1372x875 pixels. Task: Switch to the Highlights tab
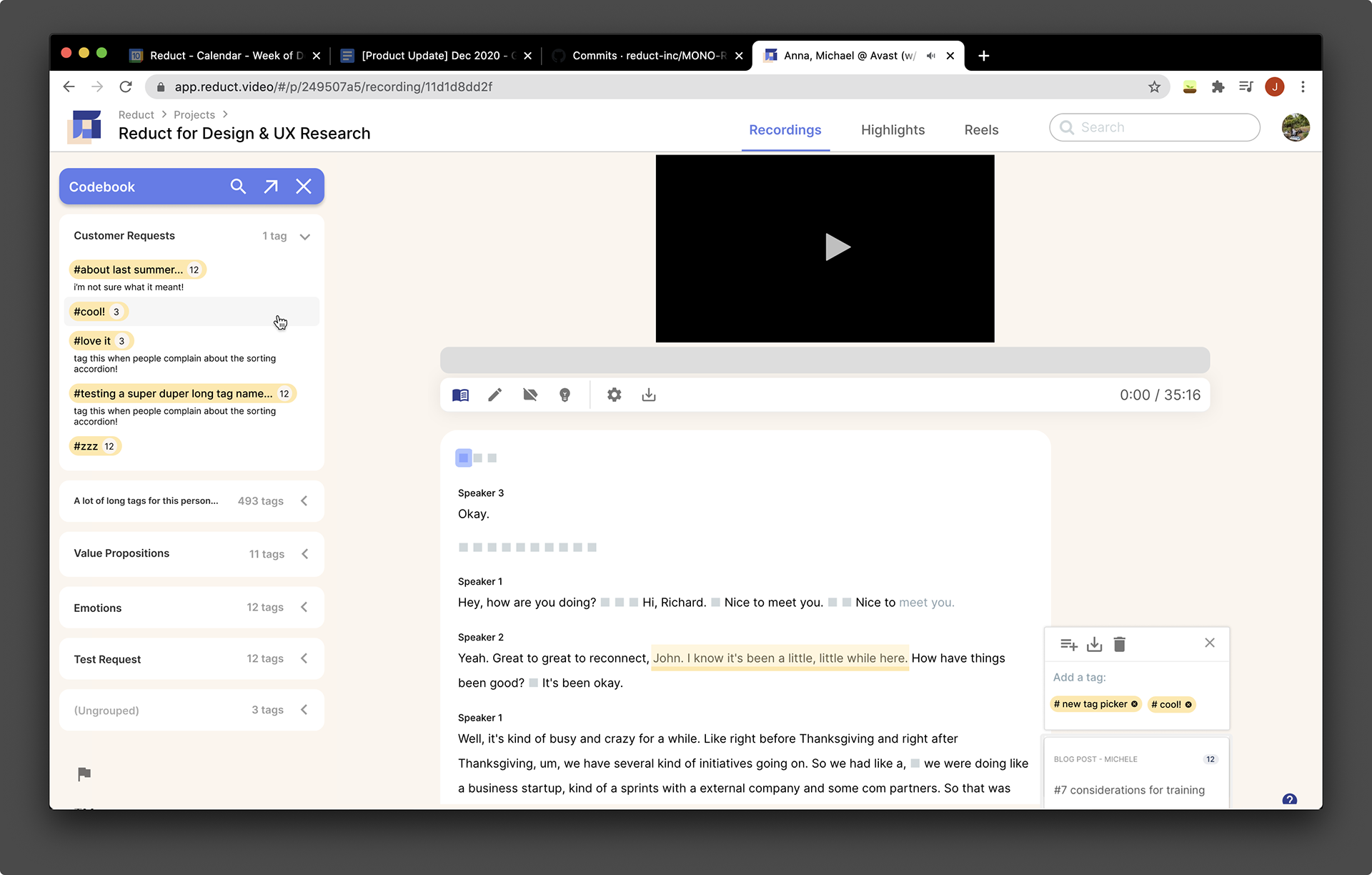pyautogui.click(x=893, y=130)
